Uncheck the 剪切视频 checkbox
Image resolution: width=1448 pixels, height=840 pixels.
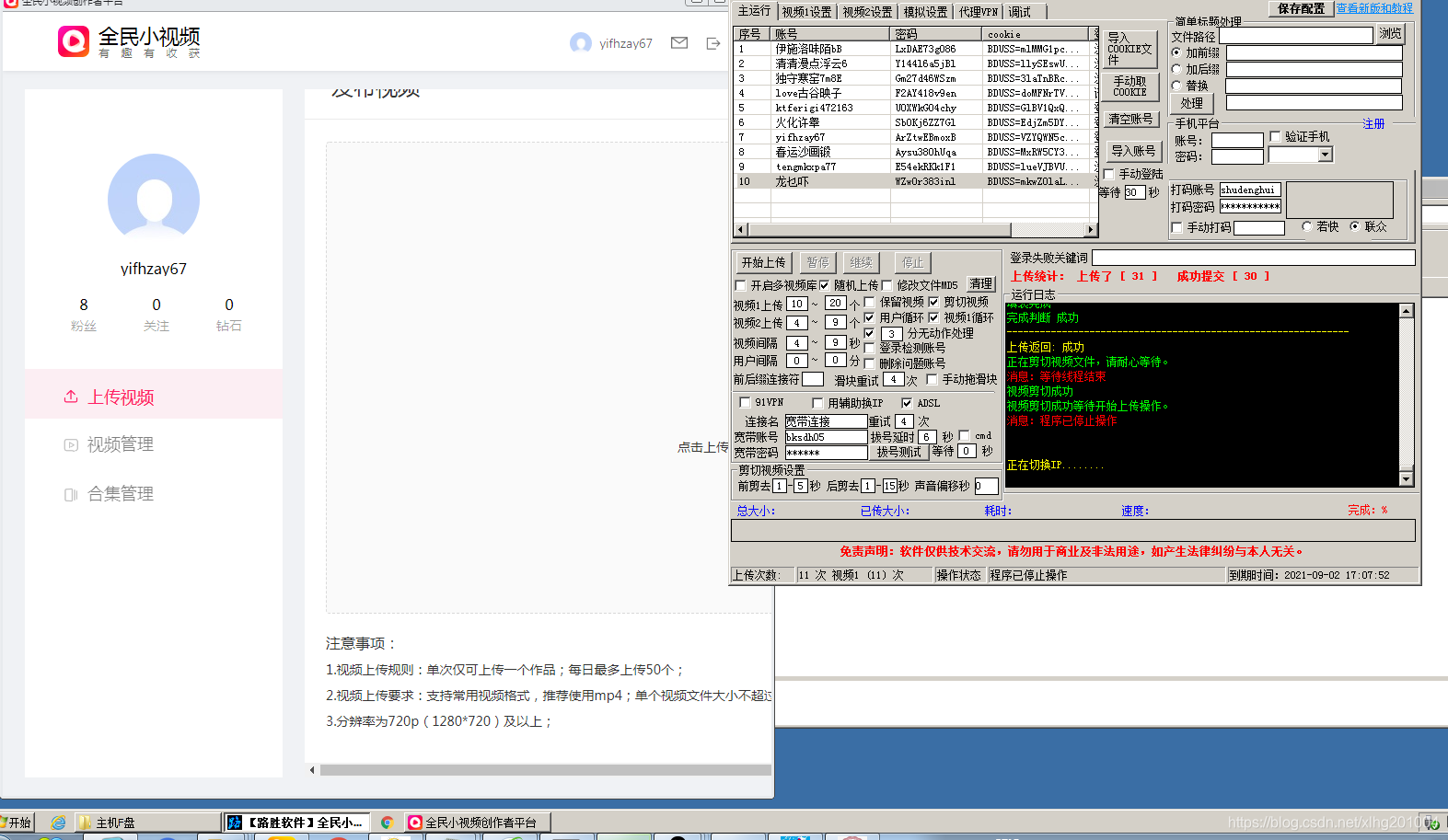pos(933,302)
